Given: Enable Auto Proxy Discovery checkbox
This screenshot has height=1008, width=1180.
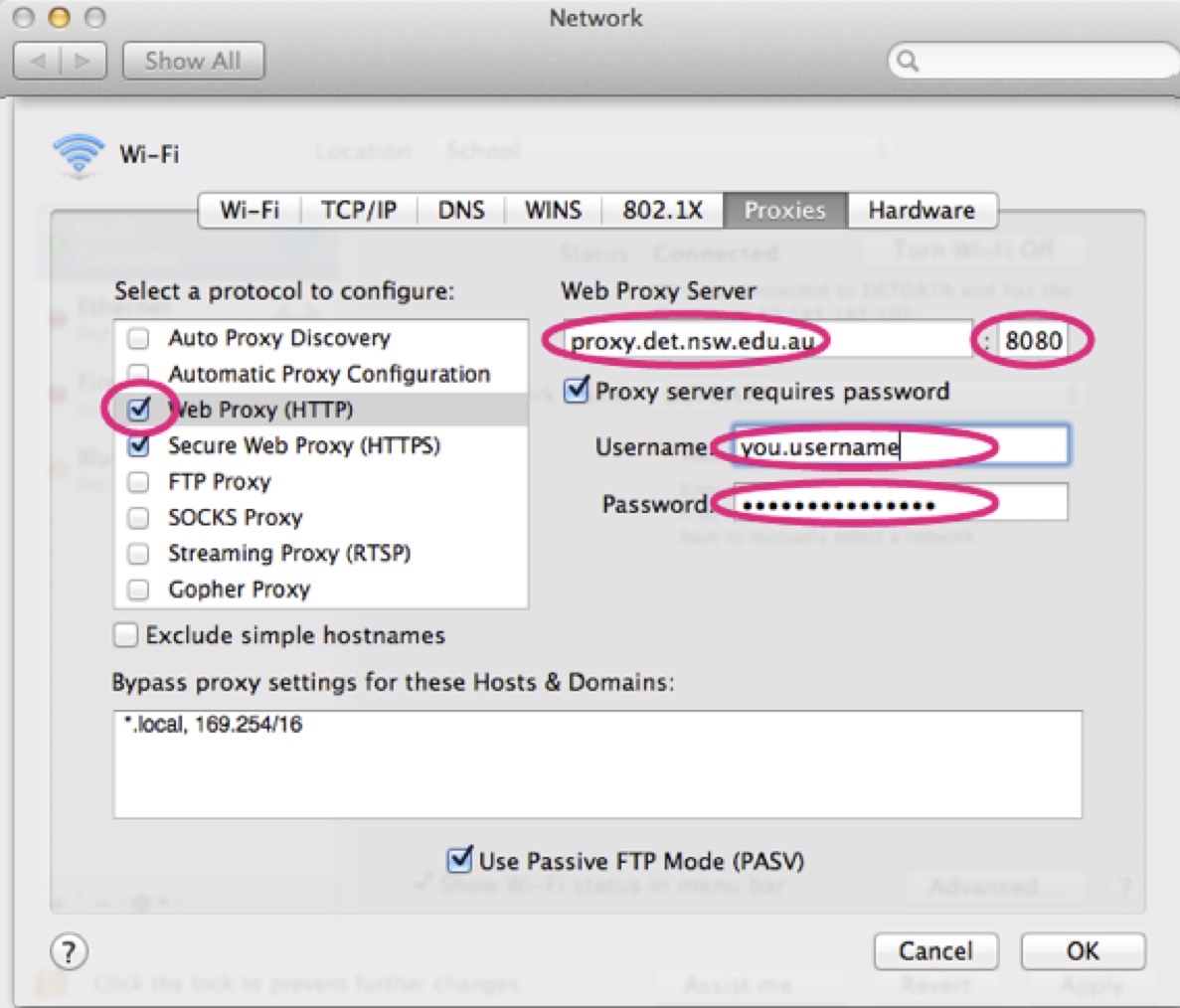Looking at the screenshot, I should (x=138, y=338).
